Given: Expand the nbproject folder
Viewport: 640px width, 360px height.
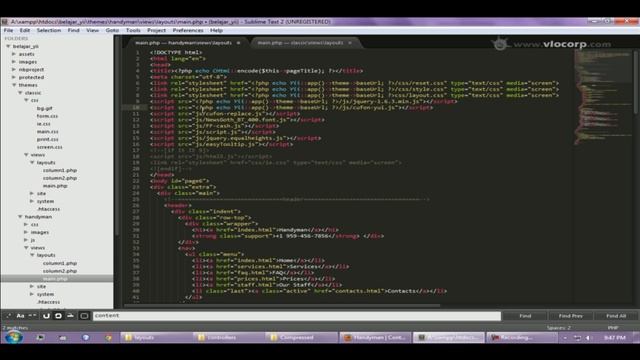Looking at the screenshot, I should point(14,69).
